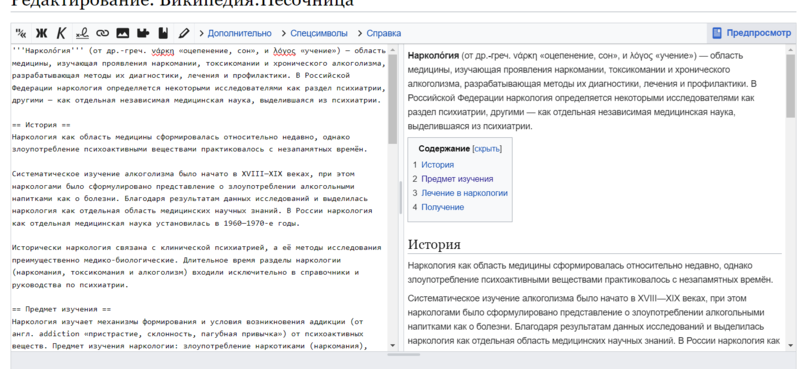Toggle bold (Ж) formatting

41,33
